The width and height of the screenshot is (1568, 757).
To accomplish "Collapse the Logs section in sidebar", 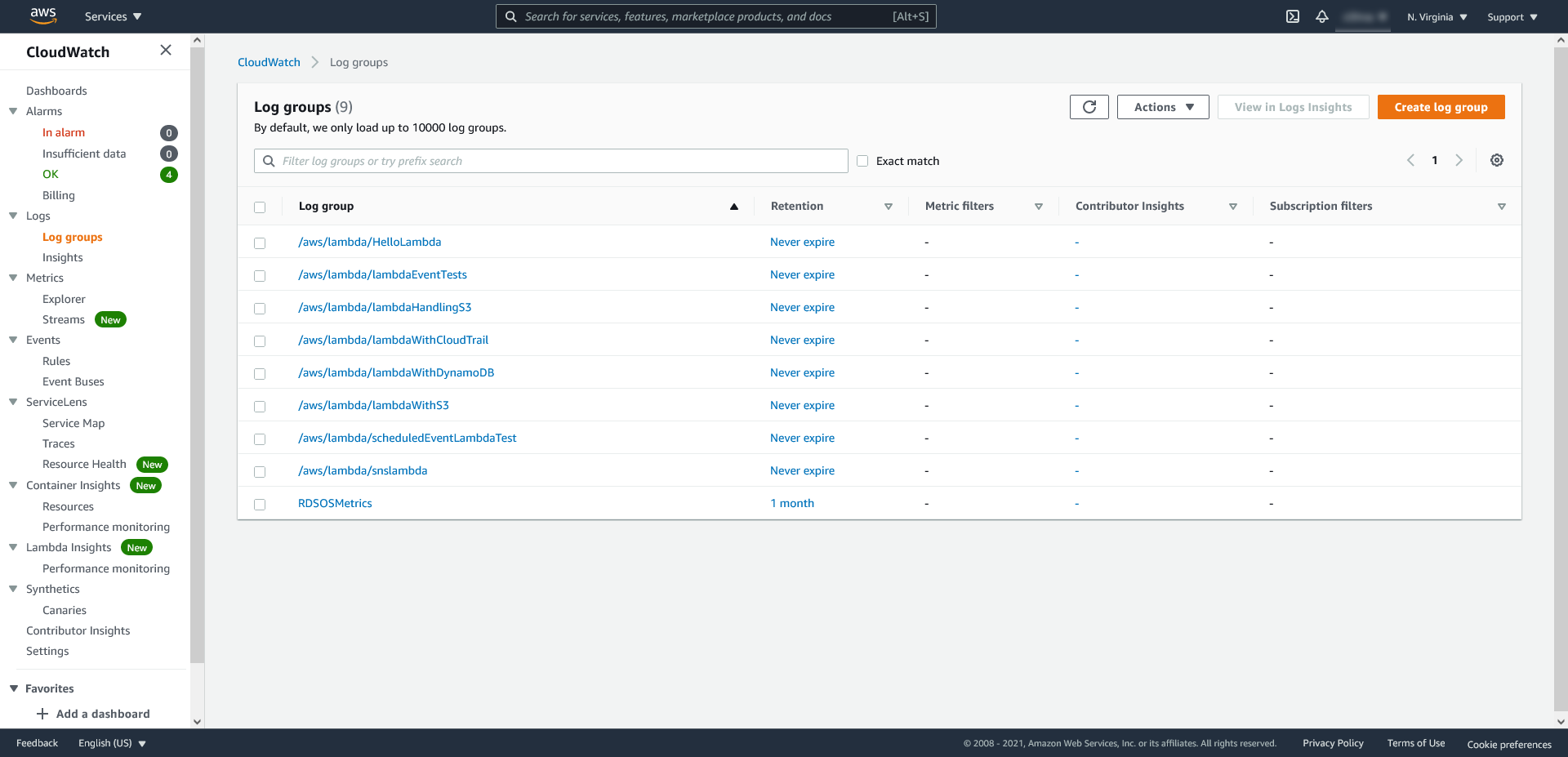I will [13, 216].
